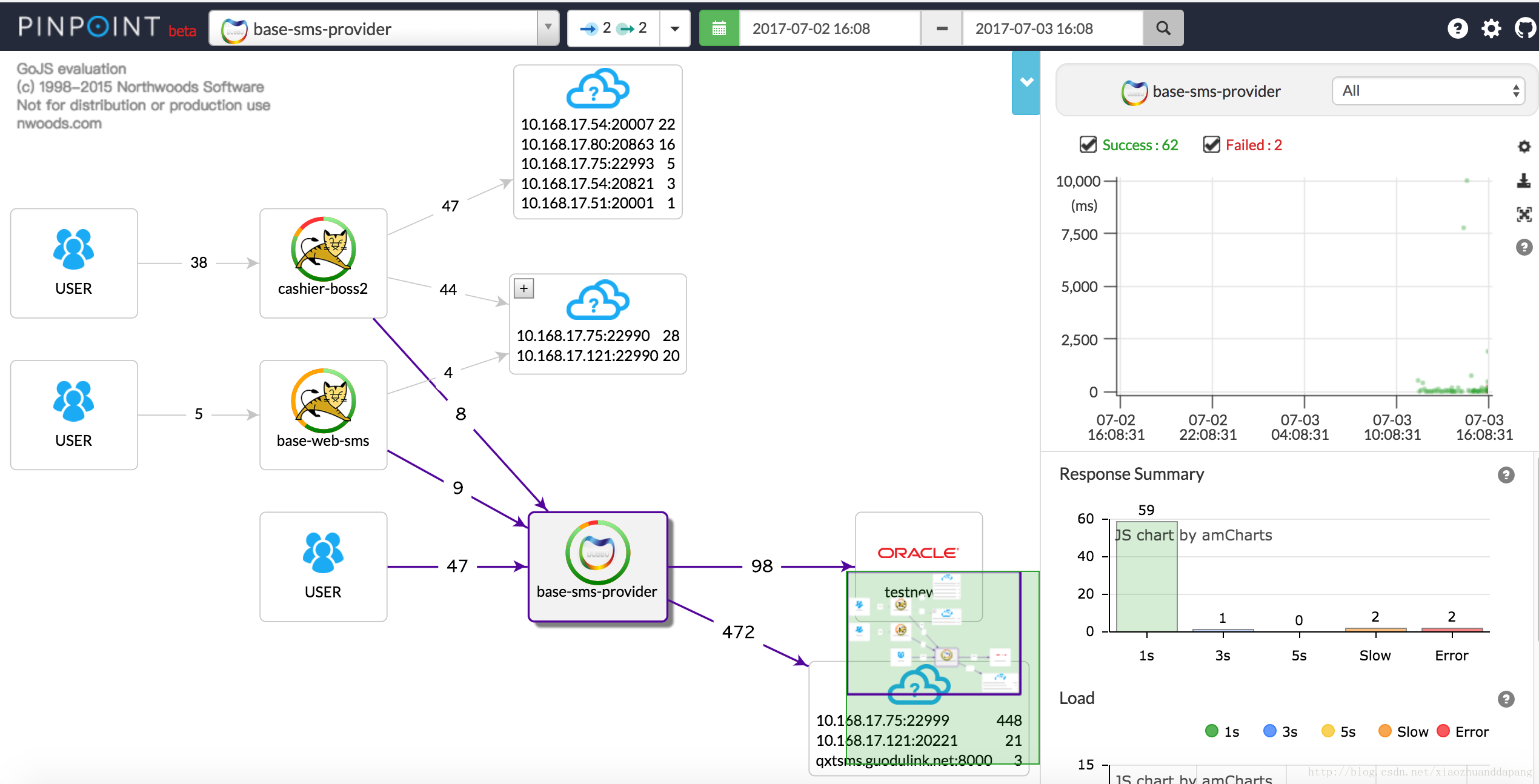Click the 1s bar showing 59
The height and width of the screenshot is (784, 1539).
coord(1146,576)
